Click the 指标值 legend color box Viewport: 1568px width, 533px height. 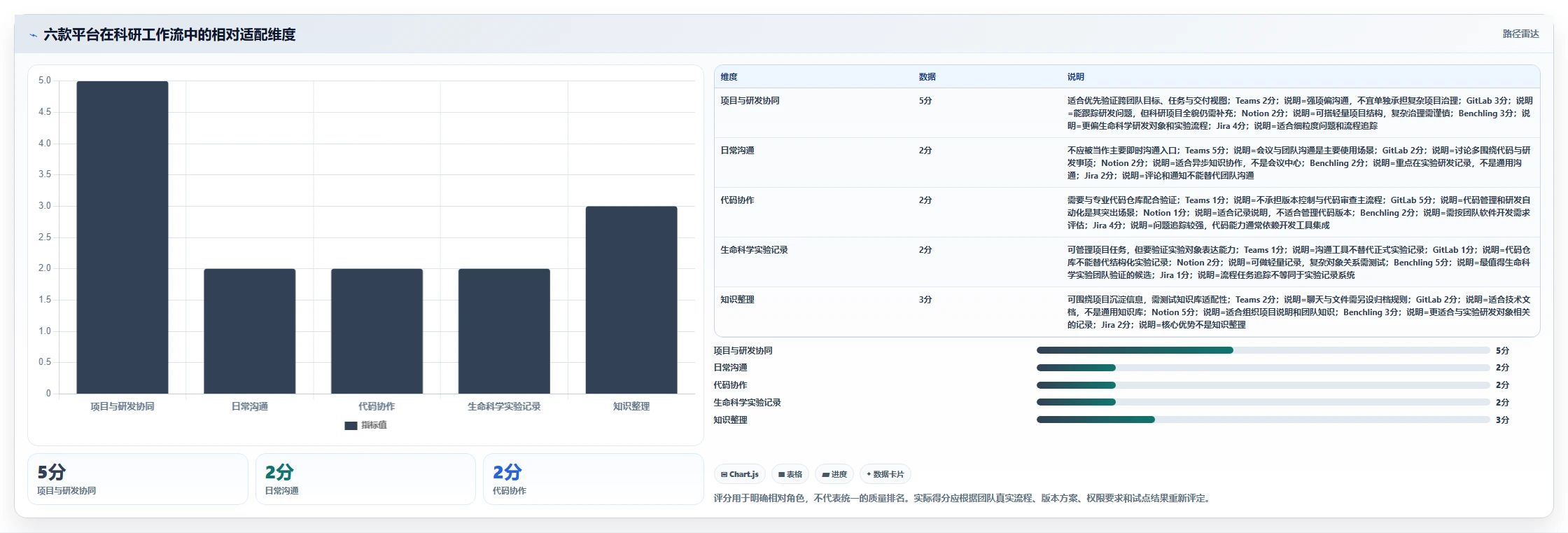[x=351, y=425]
